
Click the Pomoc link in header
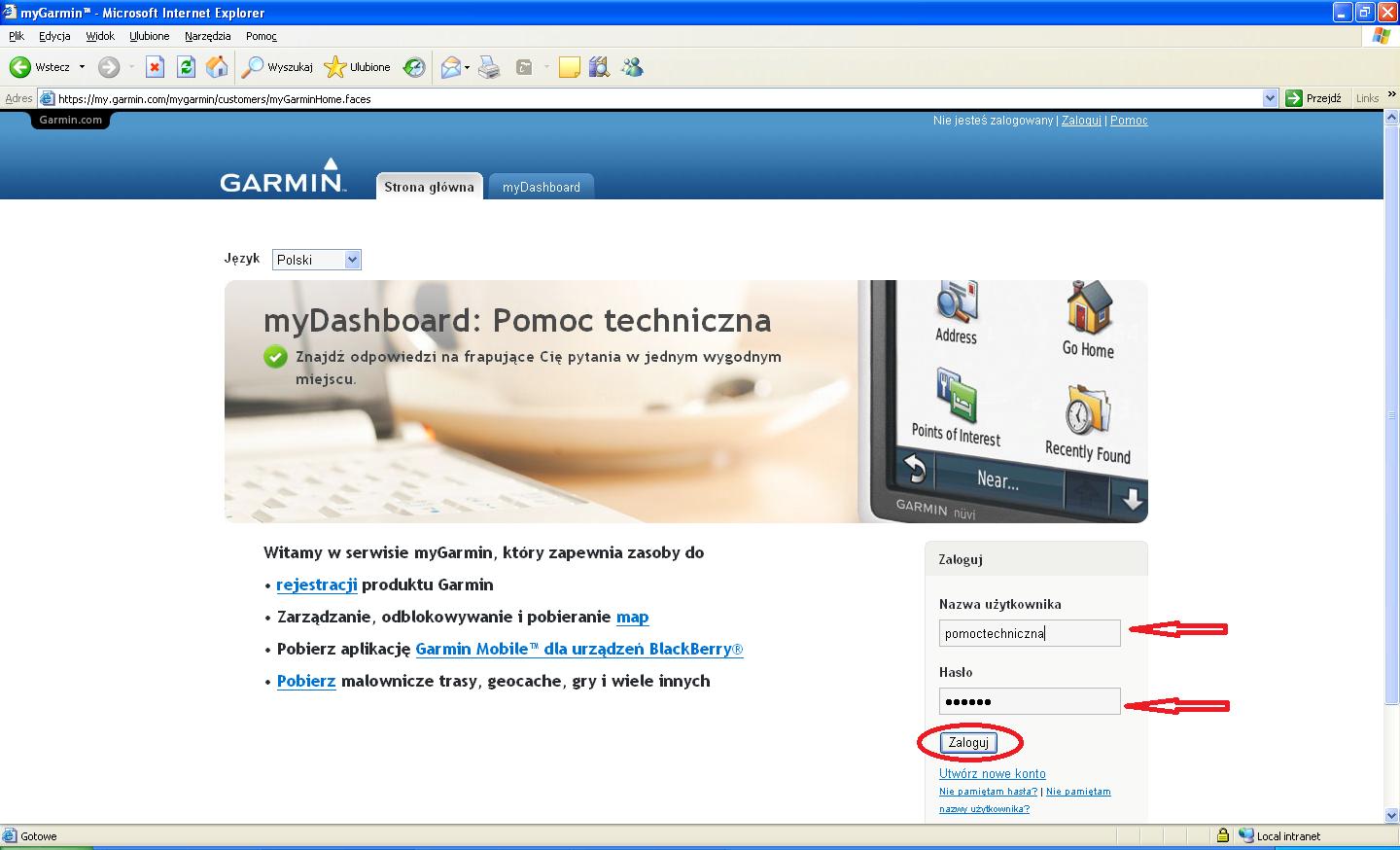point(1129,121)
